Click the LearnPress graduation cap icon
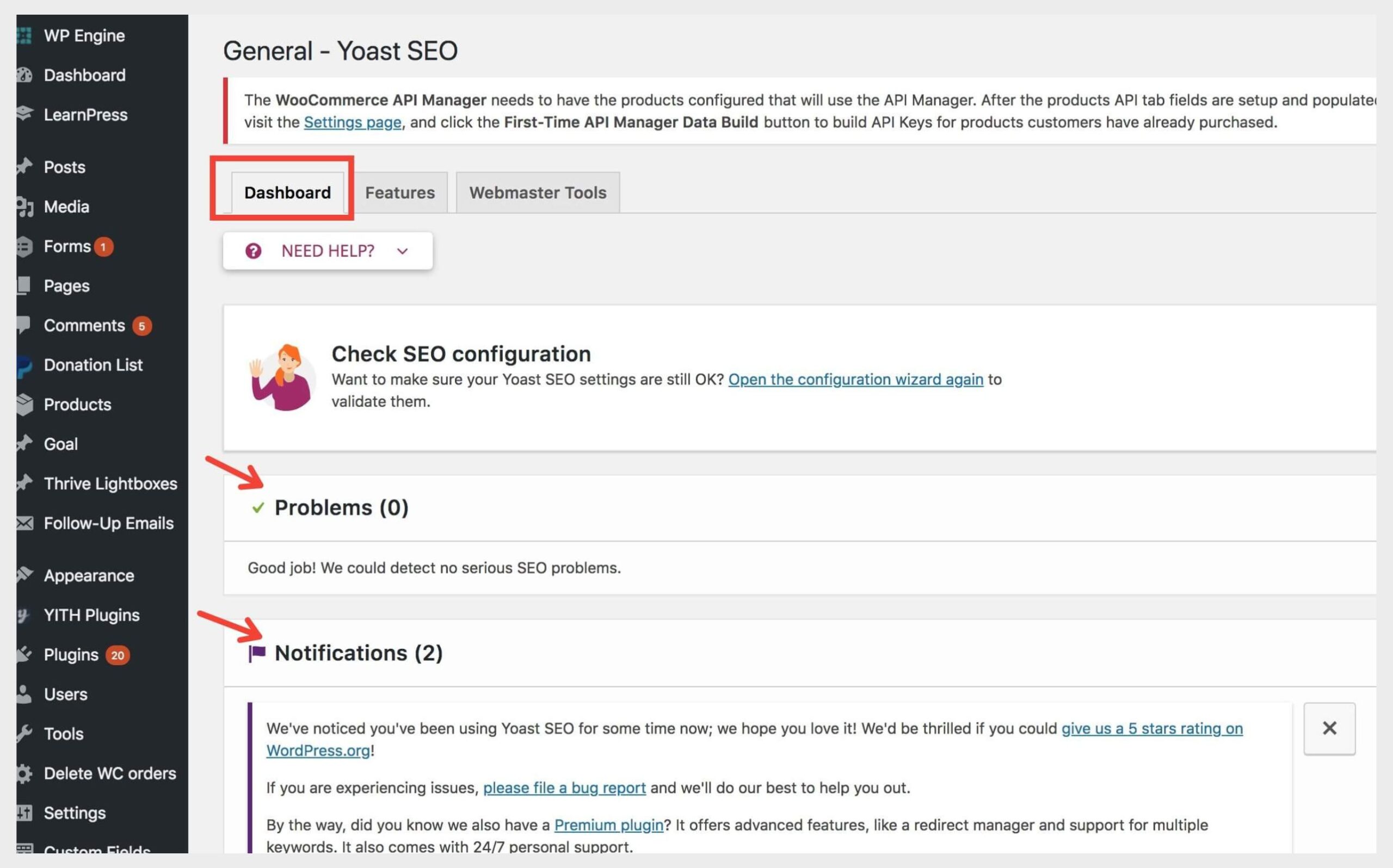The image size is (1393, 868). [x=24, y=114]
